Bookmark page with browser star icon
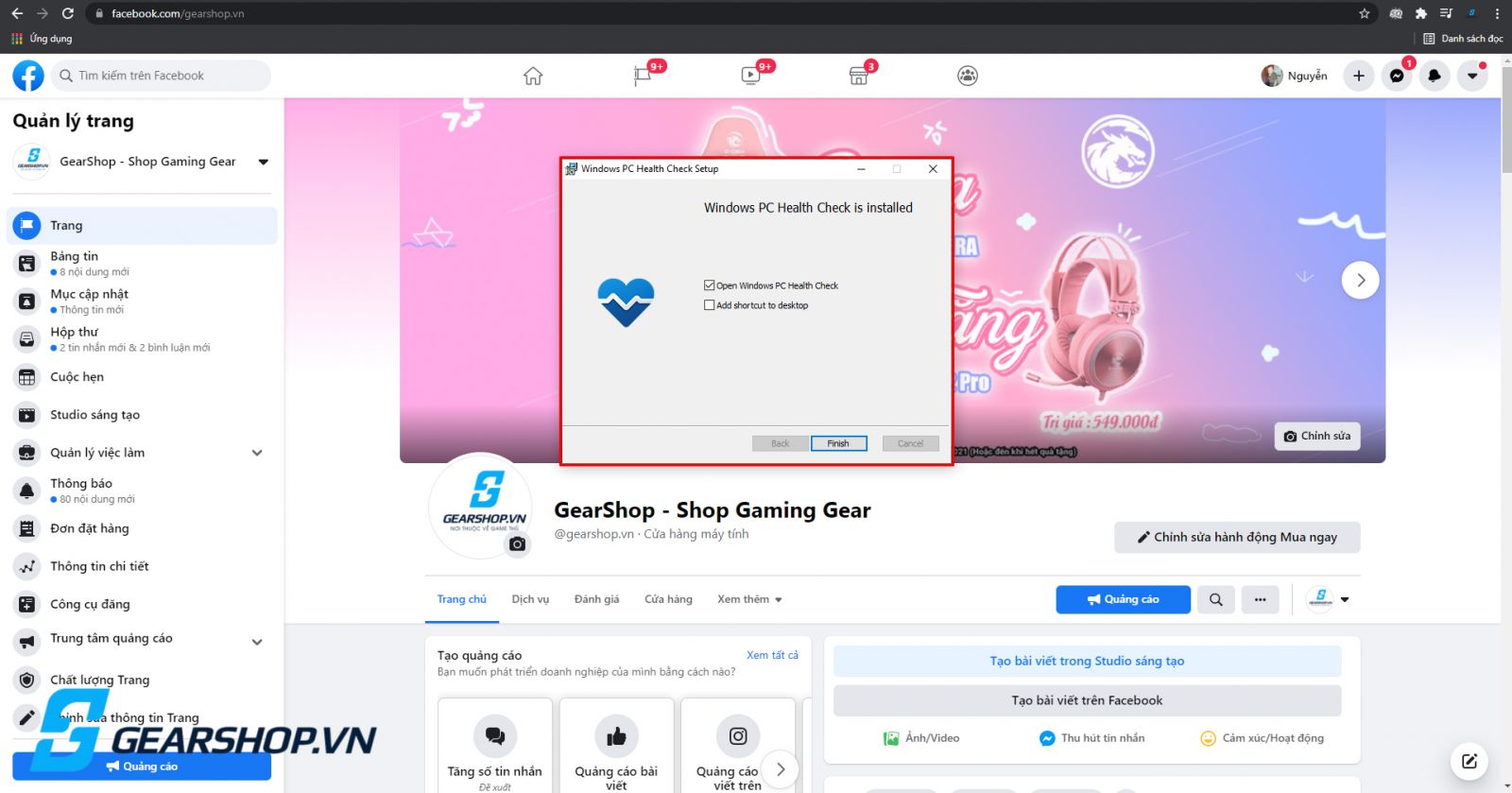1512x793 pixels. tap(1364, 13)
